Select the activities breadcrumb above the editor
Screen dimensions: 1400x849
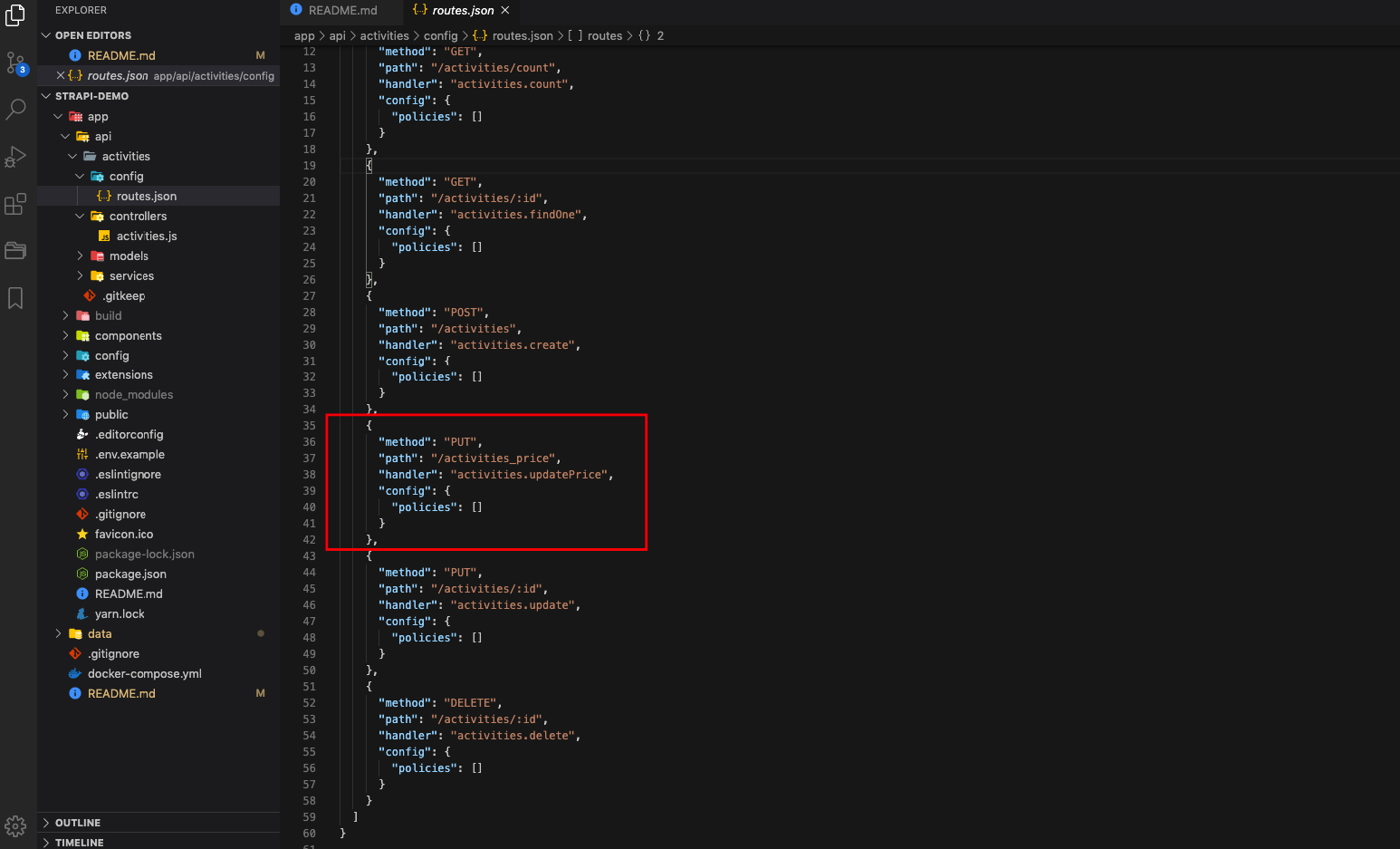(384, 35)
